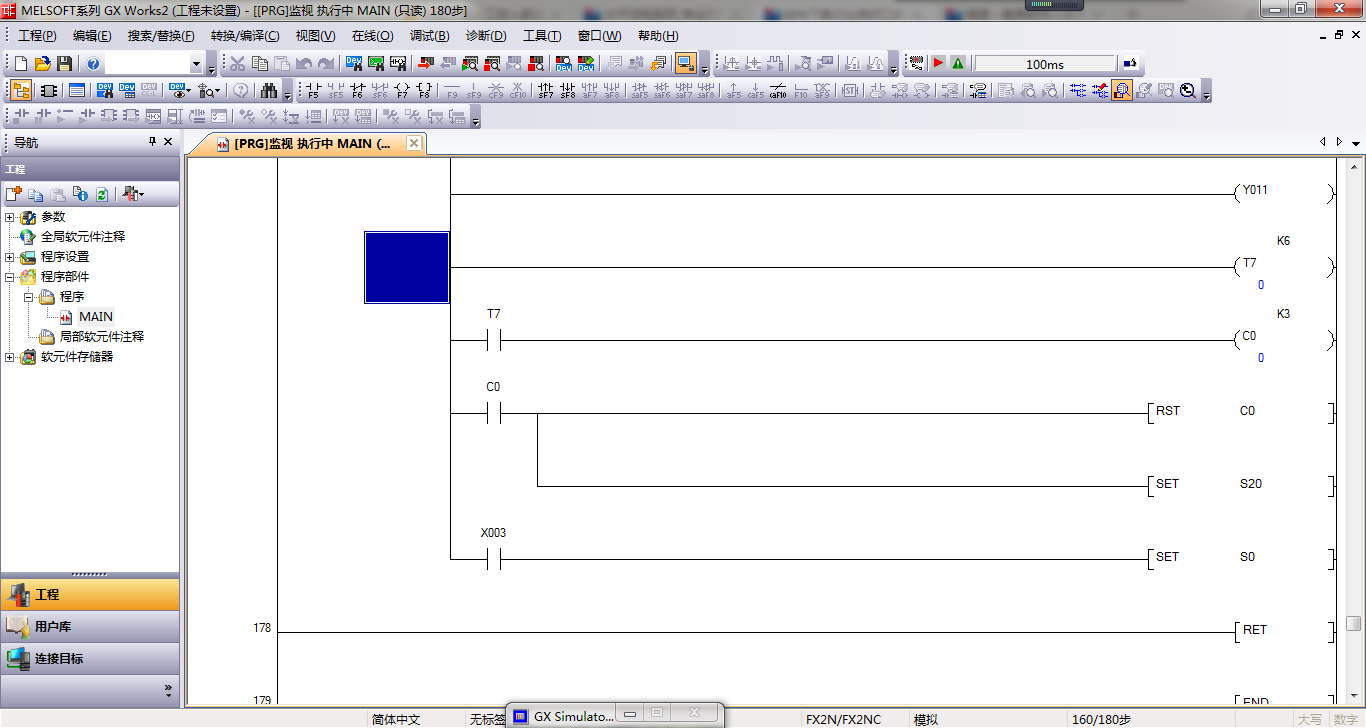1366x728 pixels.
Task: Click the red play simulation icon
Action: (x=938, y=64)
